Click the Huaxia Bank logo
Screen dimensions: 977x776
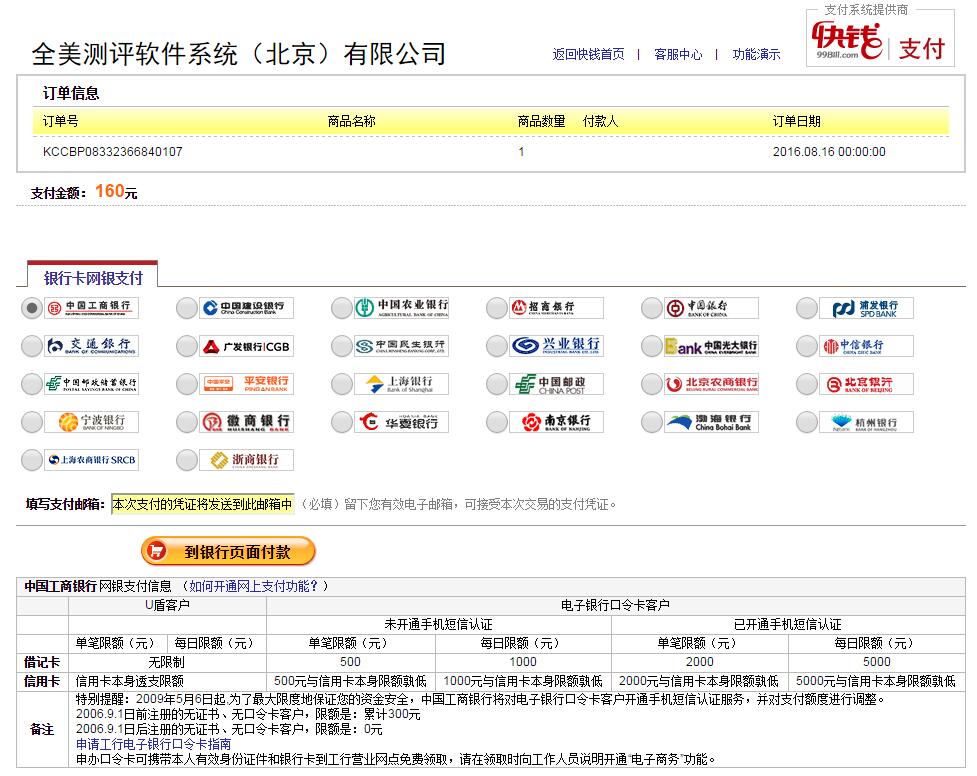[401, 422]
